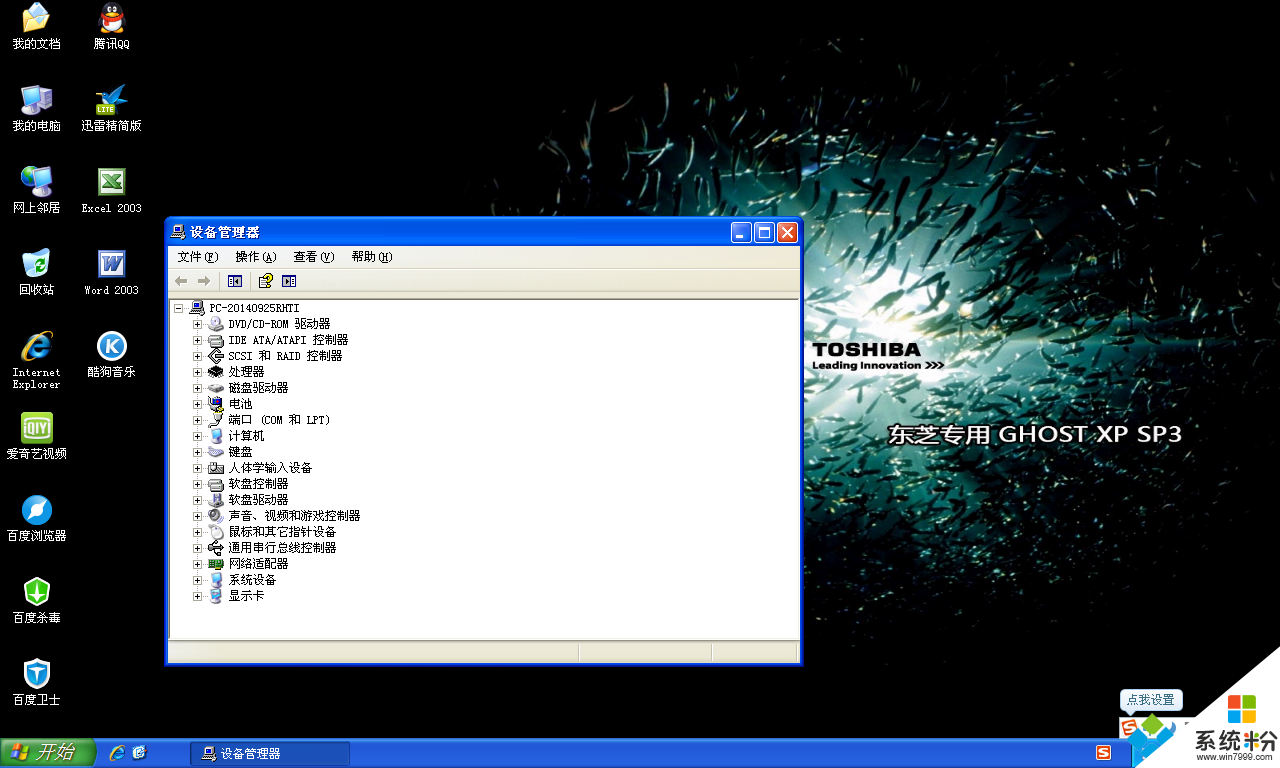Select 腾讯QQ desktop icon

(x=112, y=27)
